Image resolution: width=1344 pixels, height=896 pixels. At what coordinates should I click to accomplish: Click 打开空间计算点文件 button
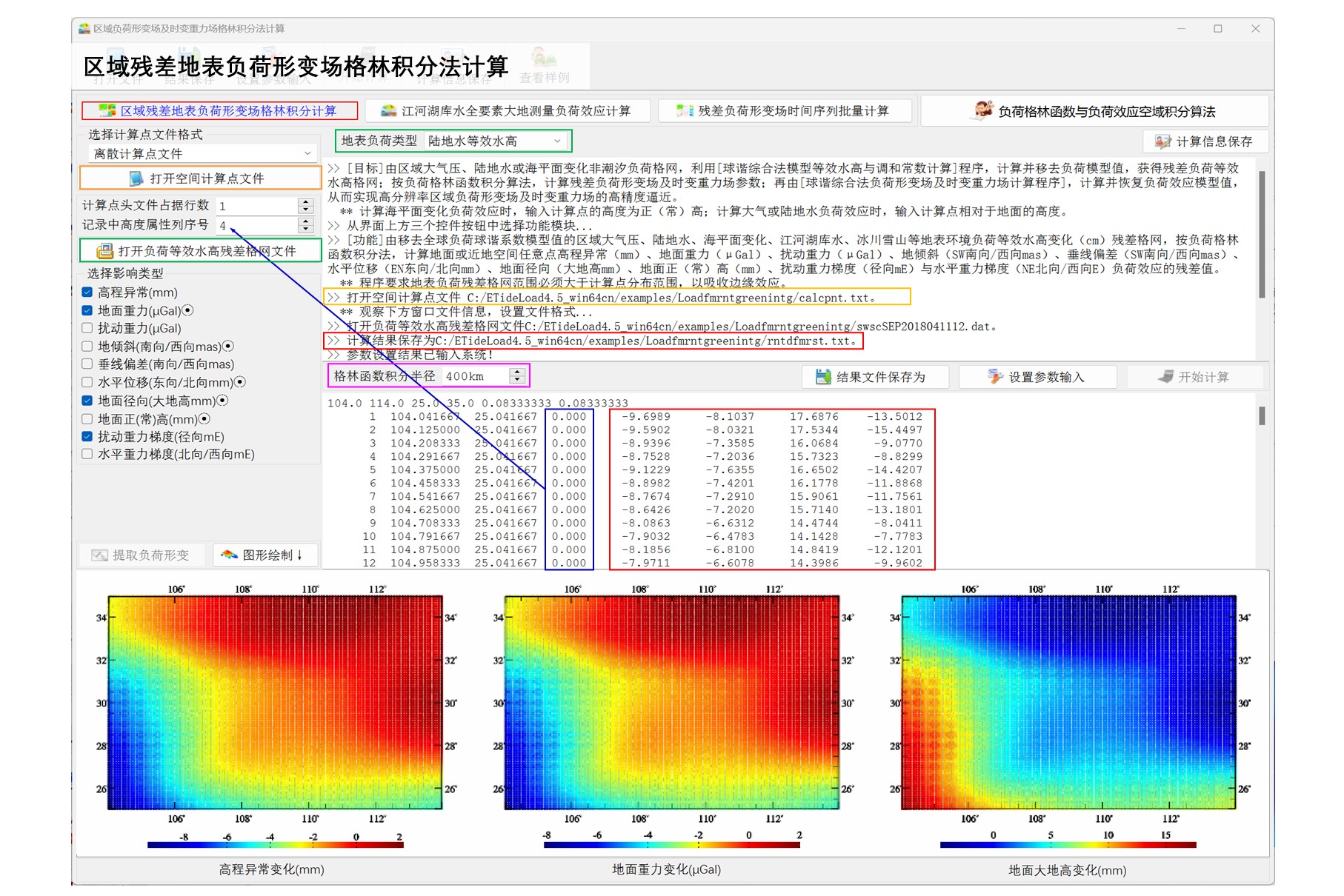point(200,178)
